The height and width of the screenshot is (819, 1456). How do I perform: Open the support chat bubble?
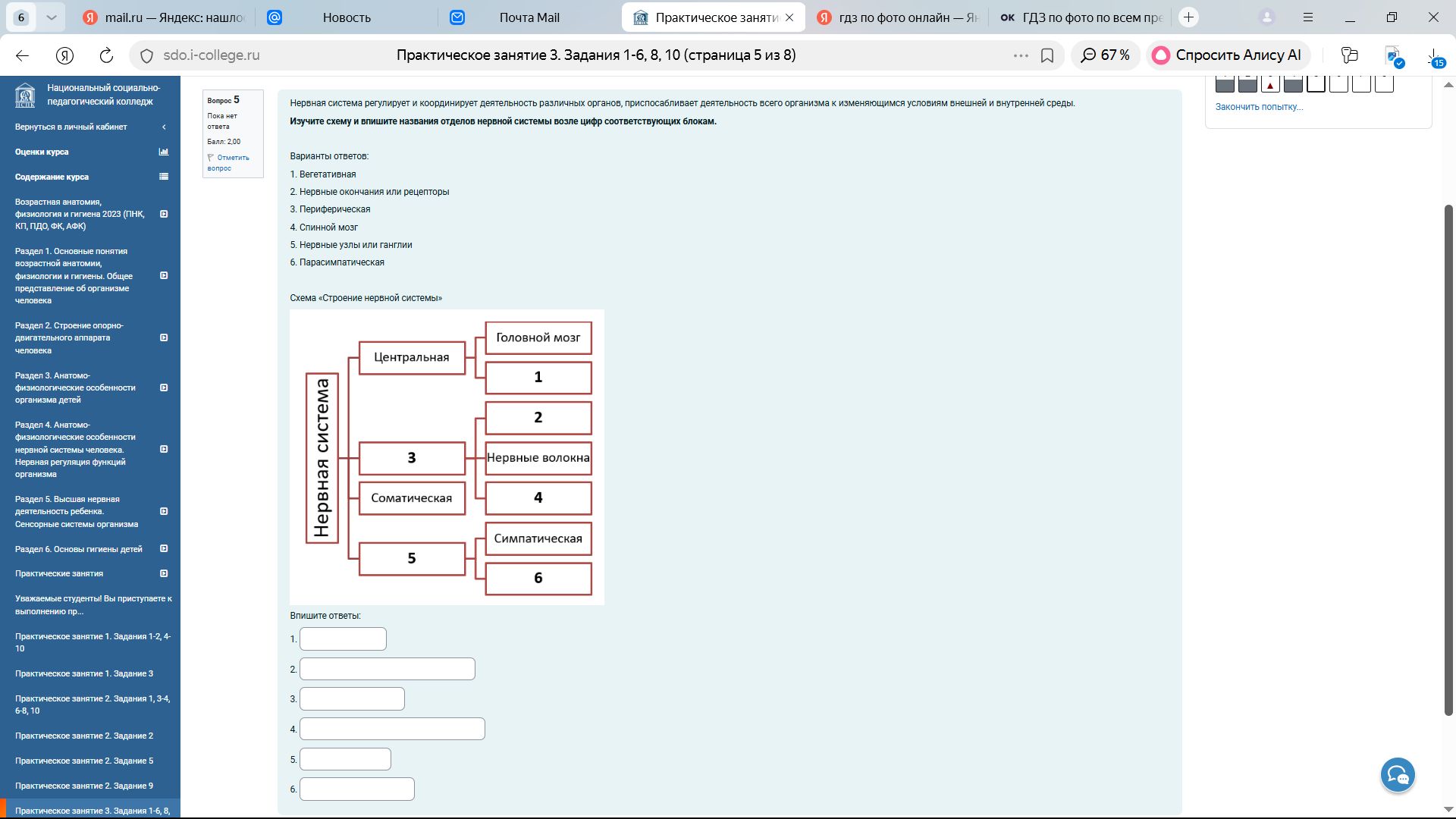coord(1398,775)
